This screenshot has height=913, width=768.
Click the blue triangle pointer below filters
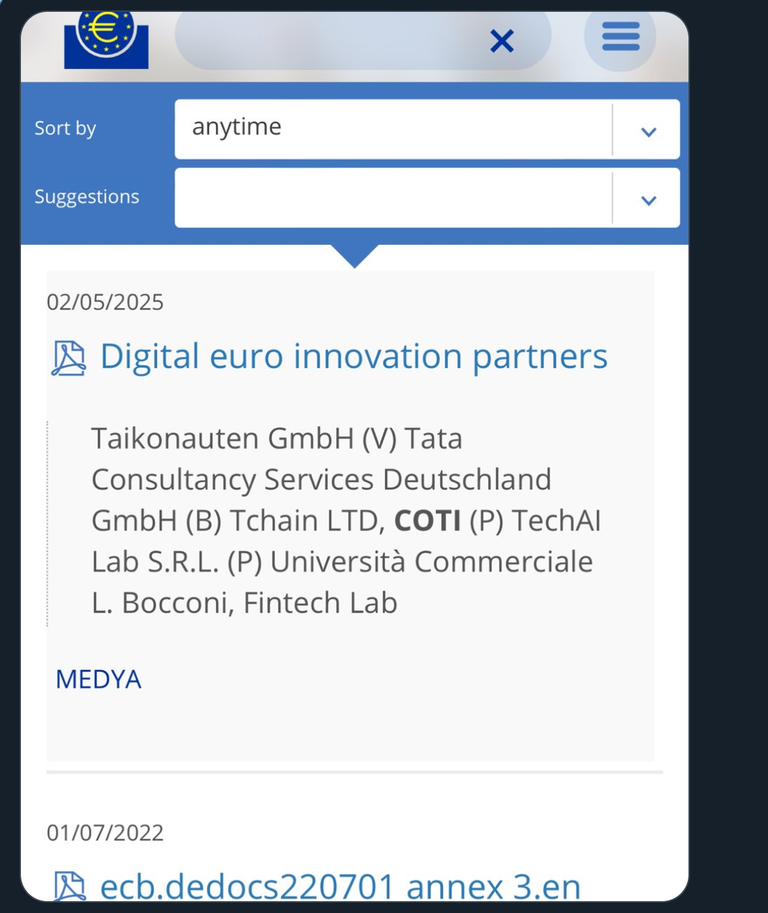coord(355,256)
